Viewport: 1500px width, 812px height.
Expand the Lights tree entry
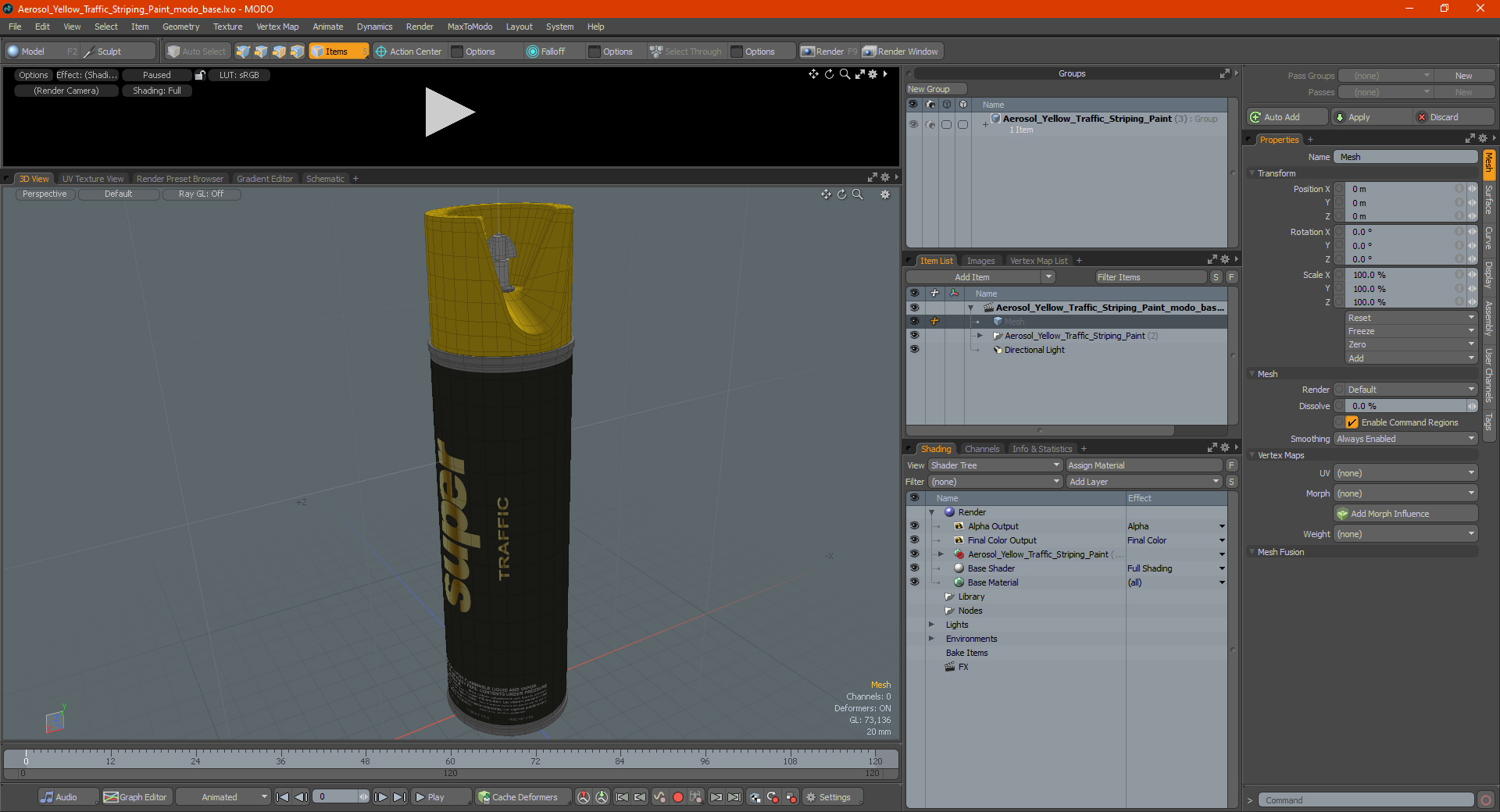(x=931, y=625)
